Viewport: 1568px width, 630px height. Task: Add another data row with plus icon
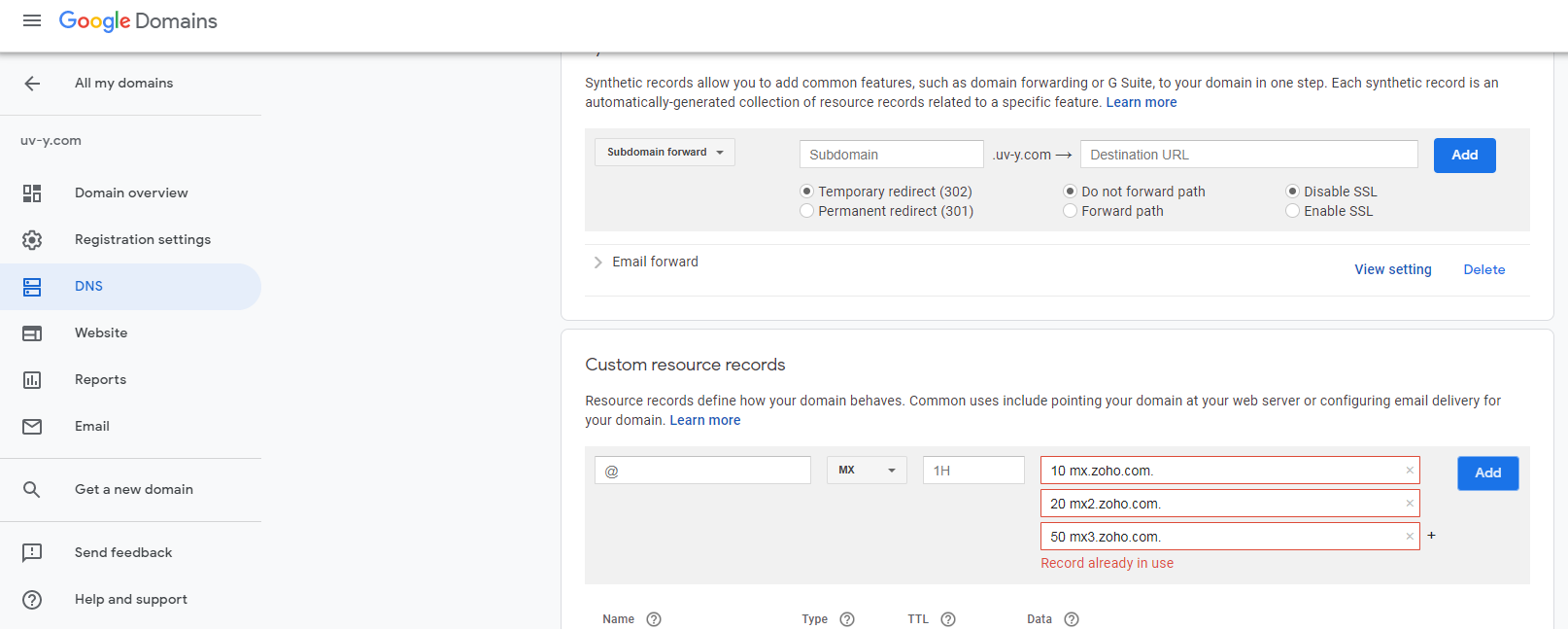click(x=1431, y=536)
